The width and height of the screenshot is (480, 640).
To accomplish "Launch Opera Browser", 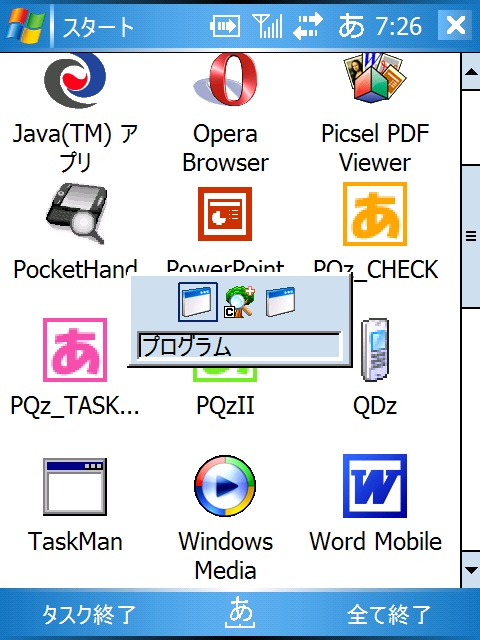I will (227, 80).
